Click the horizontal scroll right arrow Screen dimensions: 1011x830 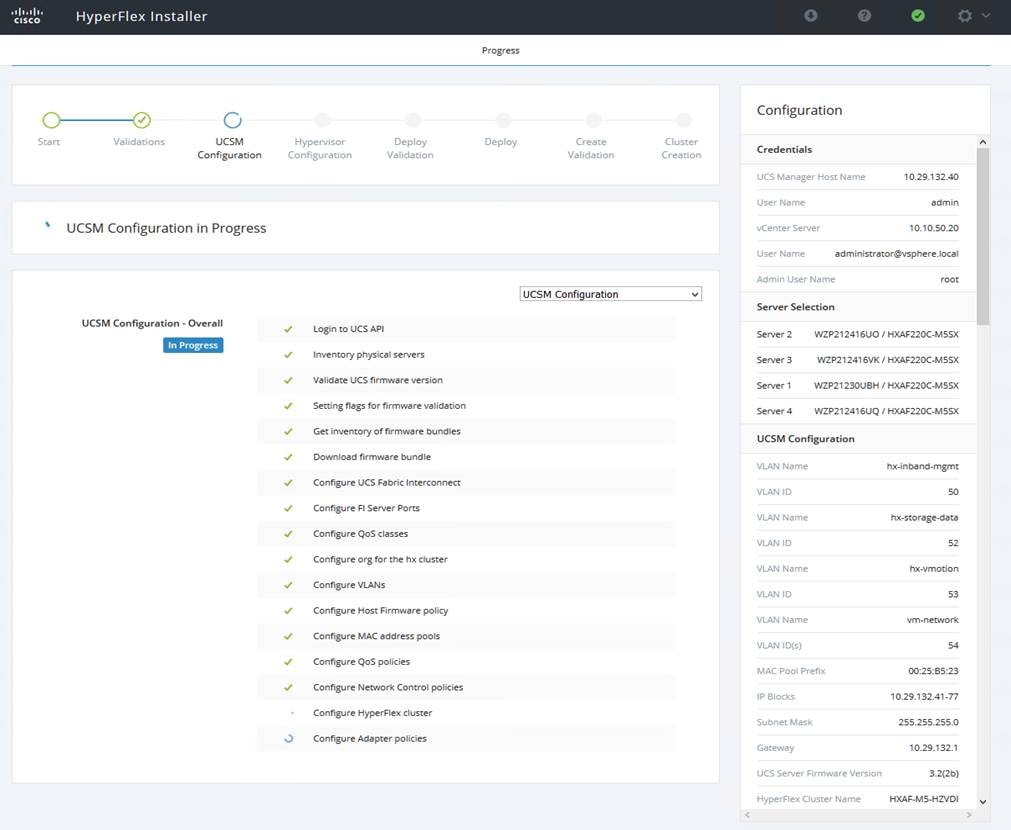click(x=968, y=815)
